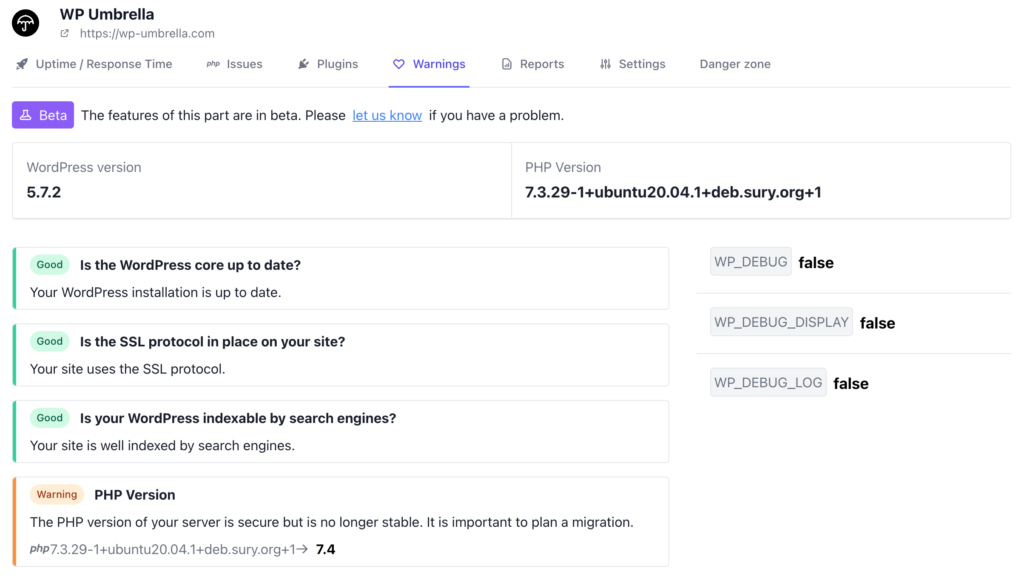Screen dimensions: 1024x583
Task: Click the current PHP version in warning card
Action: 172,550
